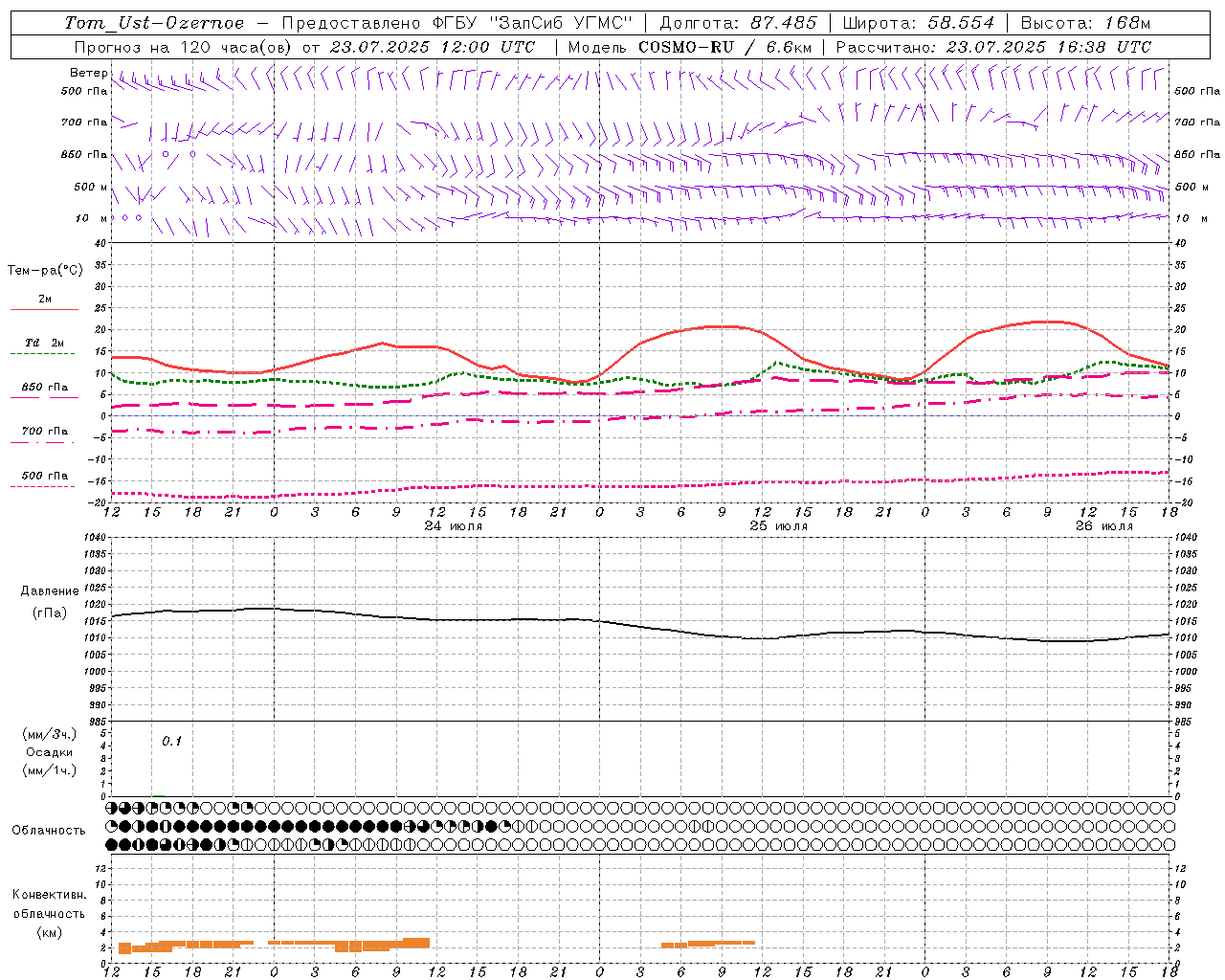Image resolution: width=1225 pixels, height=980 pixels.
Task: Select the provider text ФГБУ "ЗапСиб УГМС"
Action: pos(532,23)
